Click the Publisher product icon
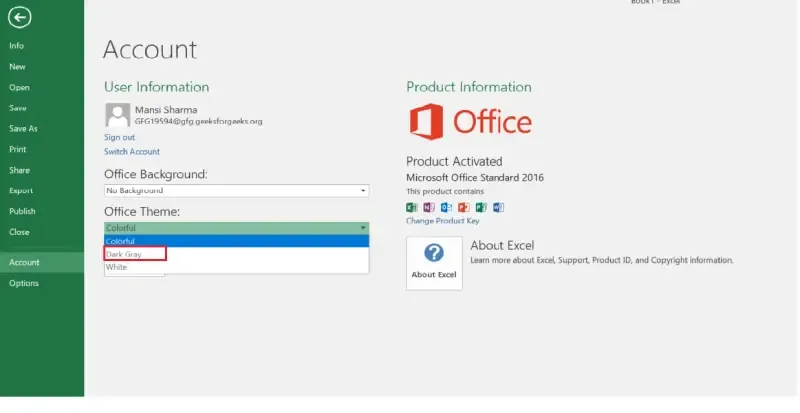The image size is (800, 413). [x=481, y=207]
